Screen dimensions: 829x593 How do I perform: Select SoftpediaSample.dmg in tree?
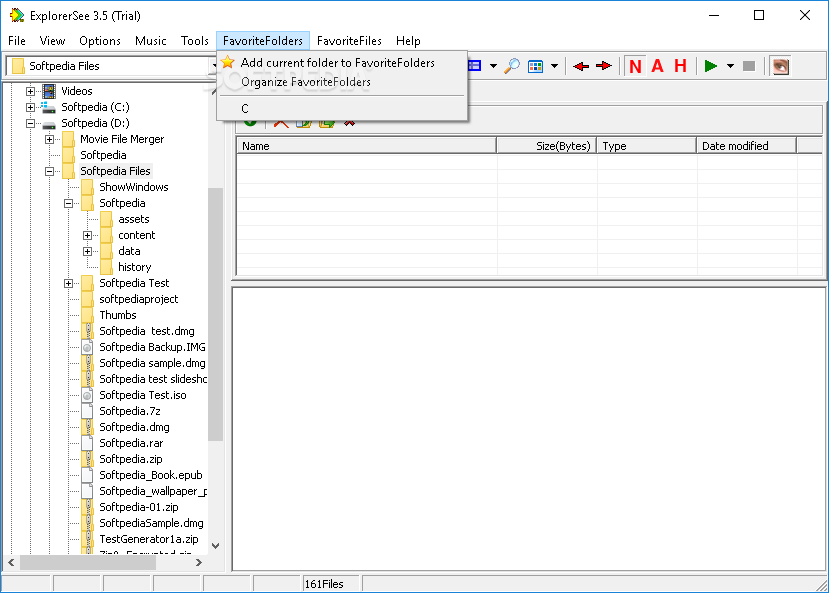click(151, 523)
